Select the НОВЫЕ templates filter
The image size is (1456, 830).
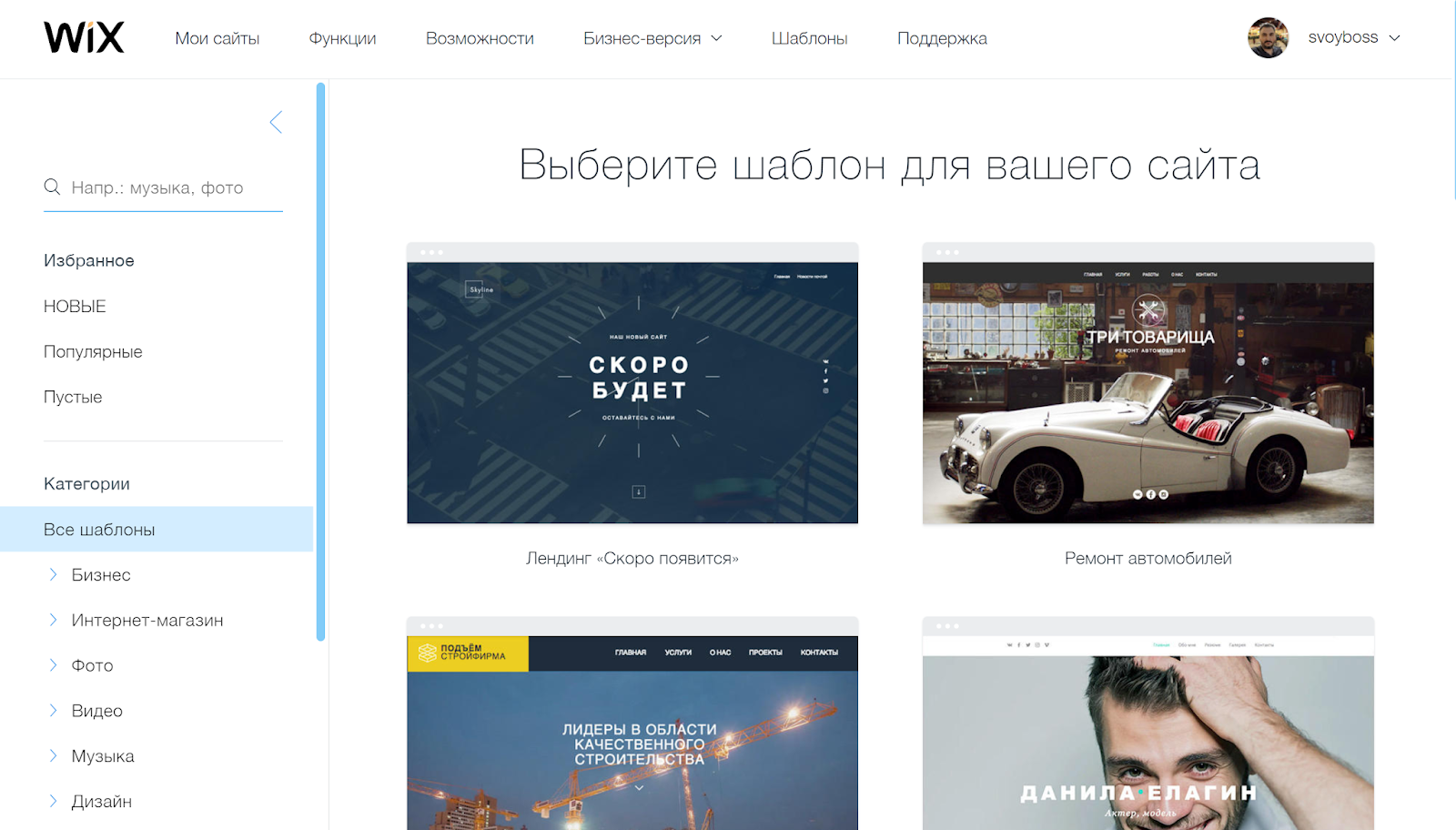pos(75,306)
